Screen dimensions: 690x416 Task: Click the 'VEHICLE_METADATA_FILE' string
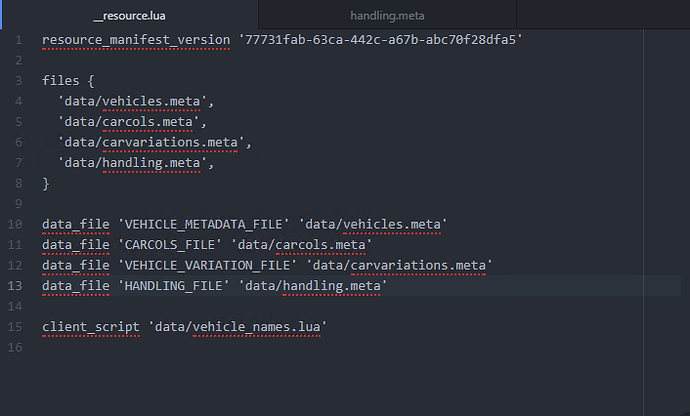click(x=206, y=224)
